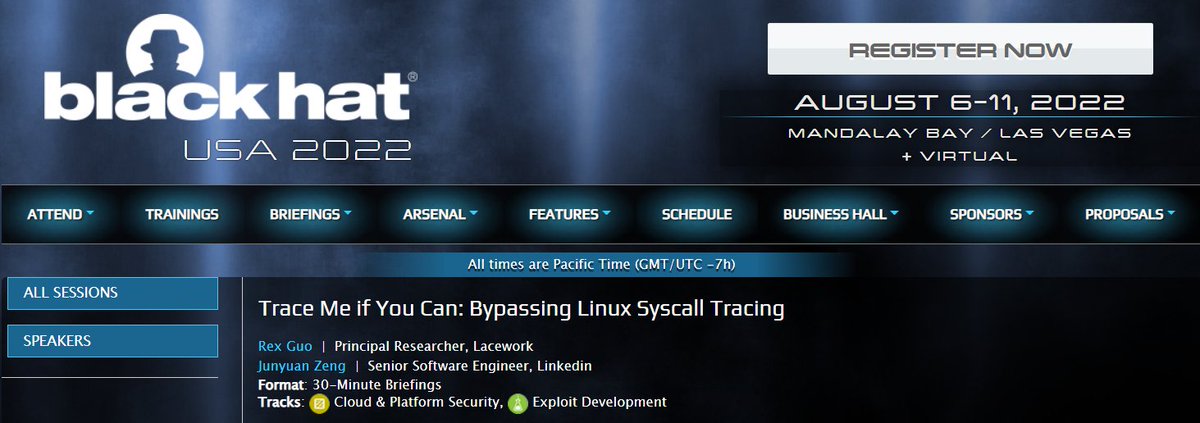Click the Mandalay Bay / Las Vegas text

pyautogui.click(x=960, y=132)
